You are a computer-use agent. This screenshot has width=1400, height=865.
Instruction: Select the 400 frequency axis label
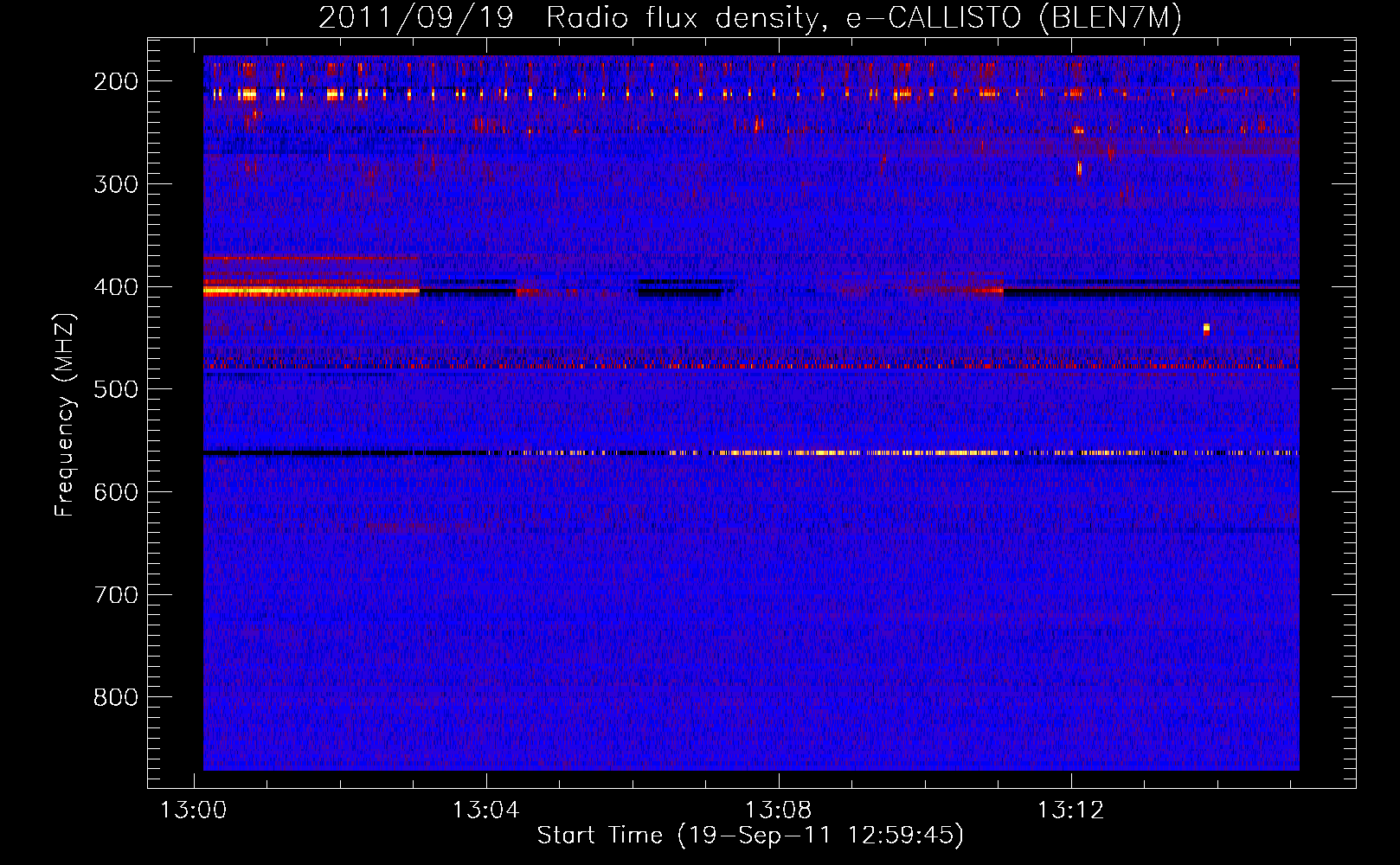point(116,287)
